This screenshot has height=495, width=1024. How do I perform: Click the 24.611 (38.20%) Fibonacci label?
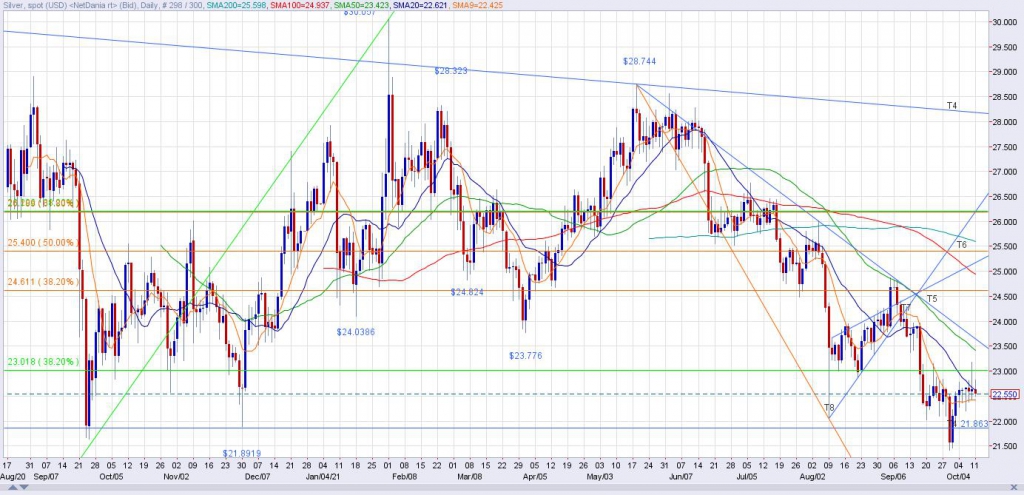[x=43, y=282]
